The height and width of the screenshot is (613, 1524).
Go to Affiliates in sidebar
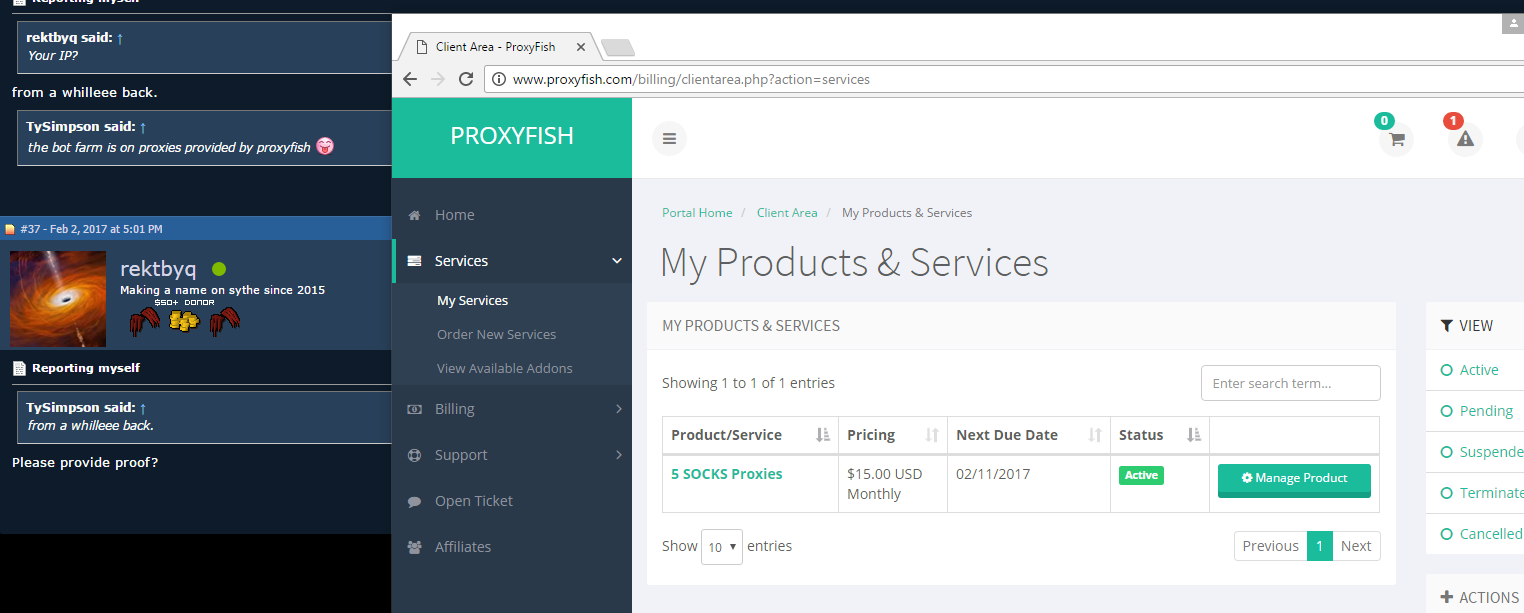tap(463, 547)
